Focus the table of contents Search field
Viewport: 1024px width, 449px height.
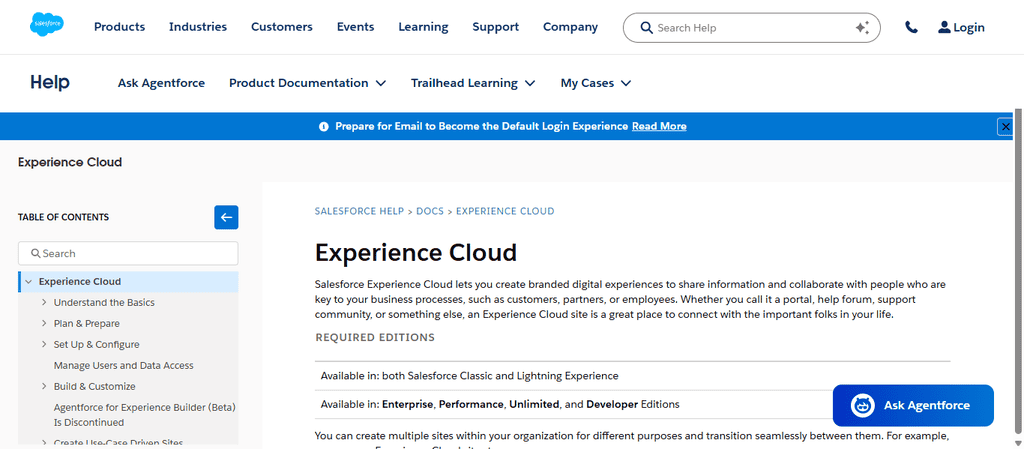point(128,253)
